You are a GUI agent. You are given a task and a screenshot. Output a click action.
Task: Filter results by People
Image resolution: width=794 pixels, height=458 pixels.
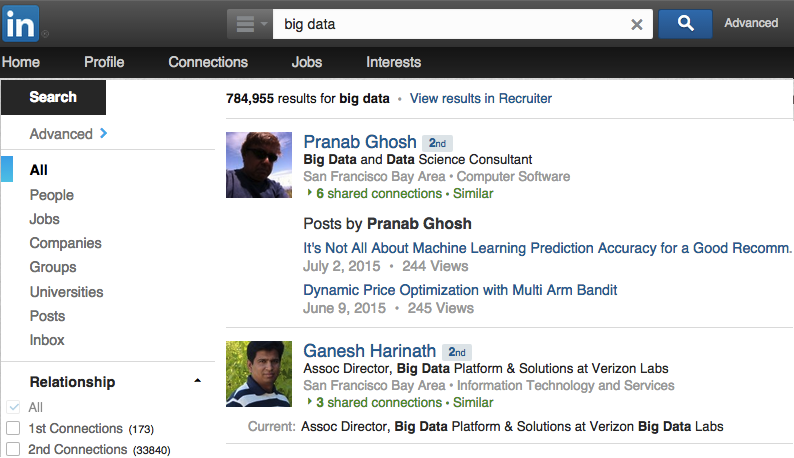point(52,195)
